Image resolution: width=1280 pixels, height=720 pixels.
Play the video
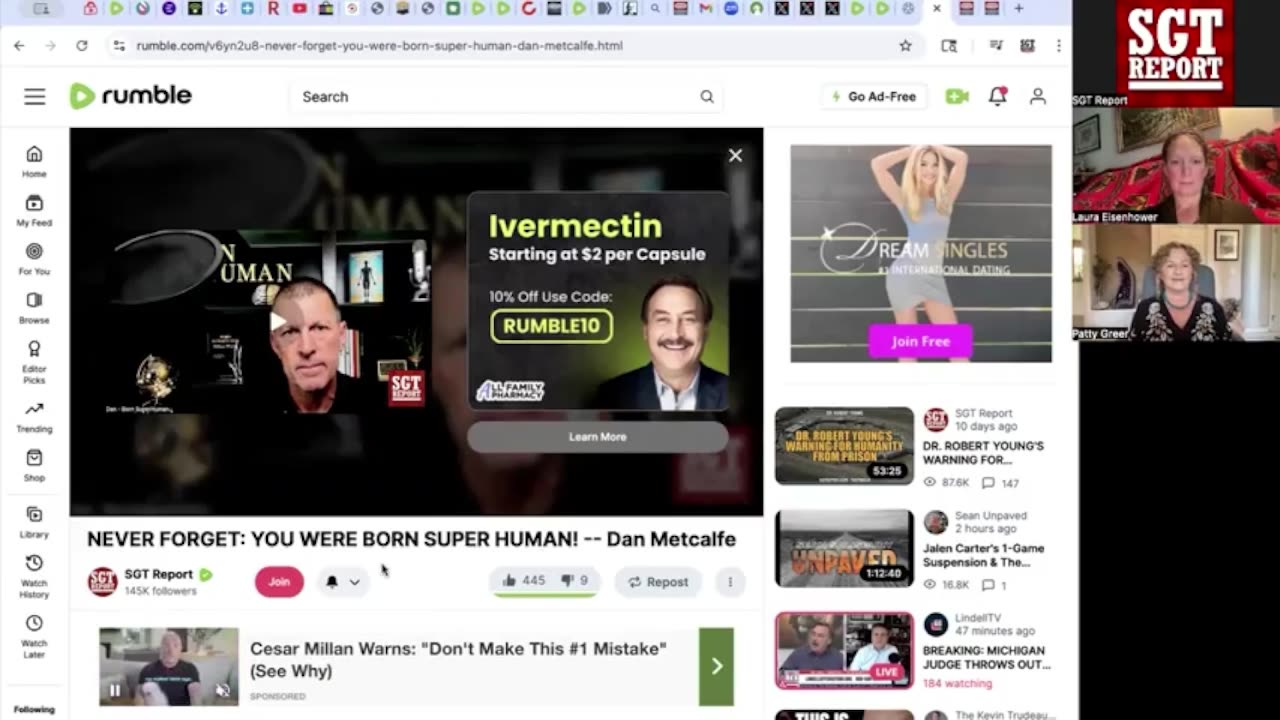279,321
